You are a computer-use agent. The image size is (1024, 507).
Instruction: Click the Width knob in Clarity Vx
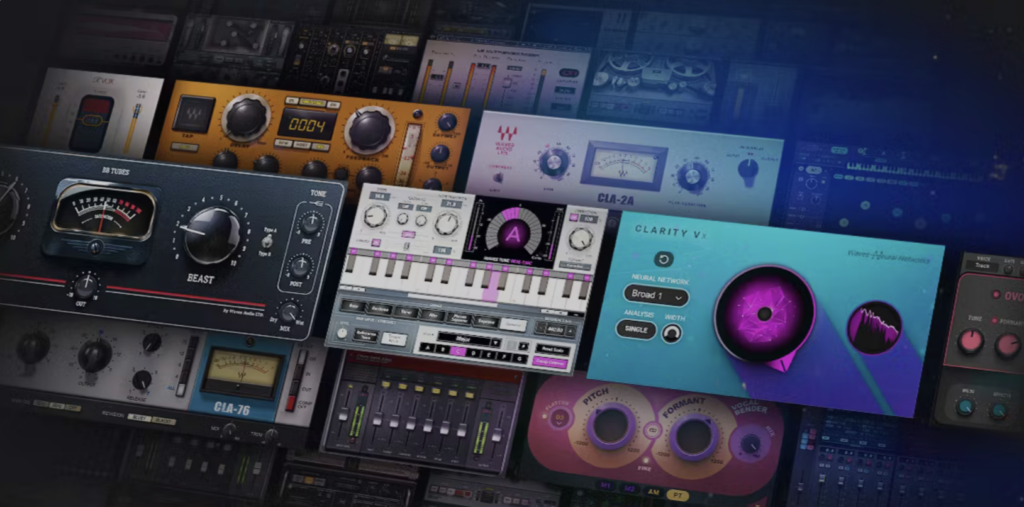(671, 333)
